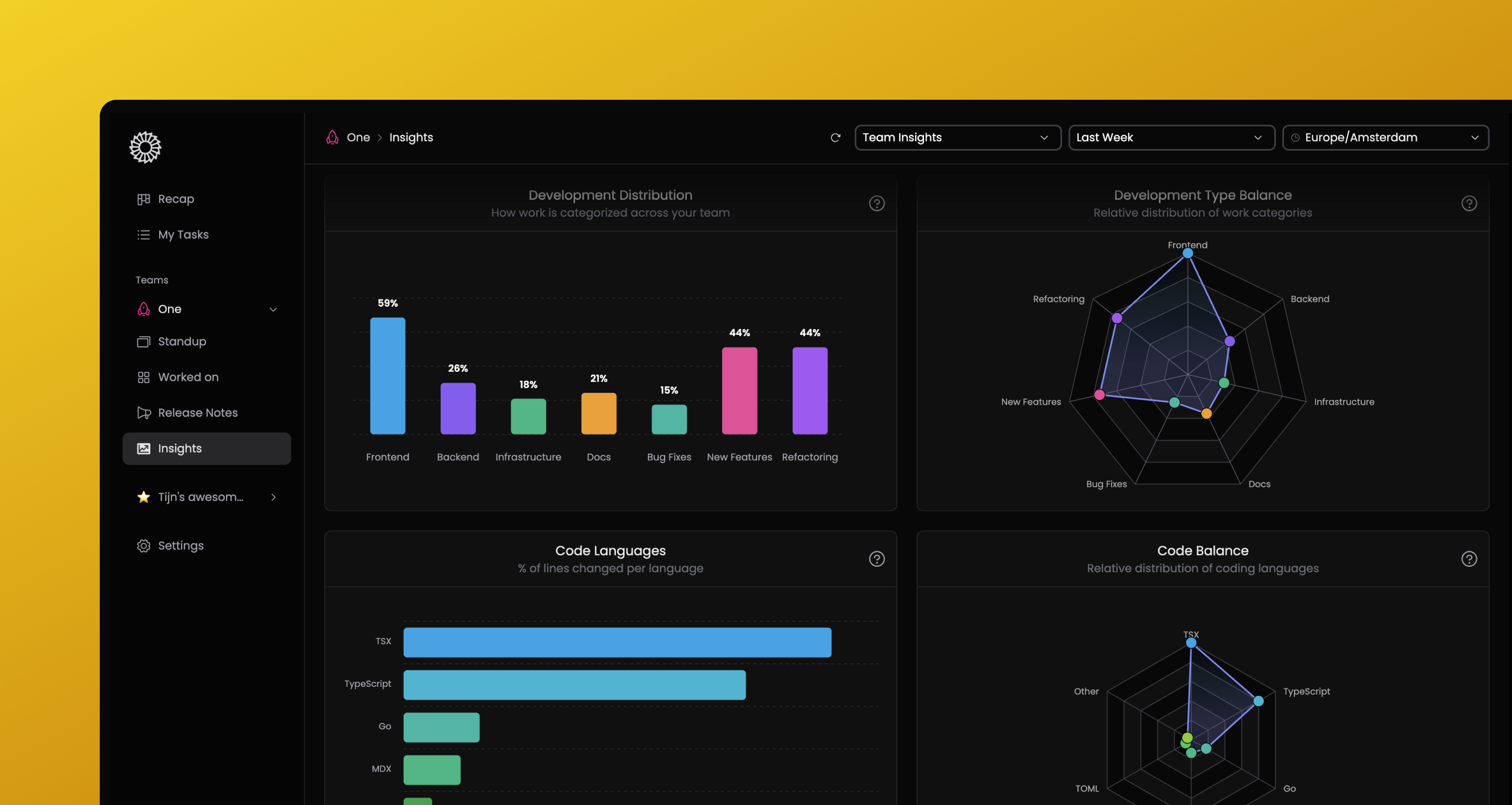The image size is (1512, 805).
Task: Navigate to One via the breadcrumb
Action: 359,137
